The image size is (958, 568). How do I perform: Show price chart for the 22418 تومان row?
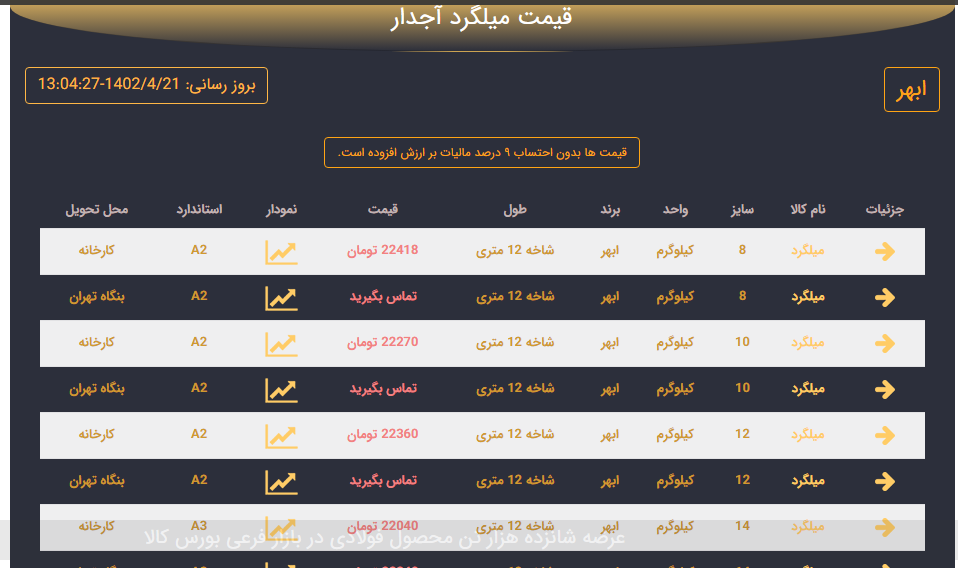(281, 252)
